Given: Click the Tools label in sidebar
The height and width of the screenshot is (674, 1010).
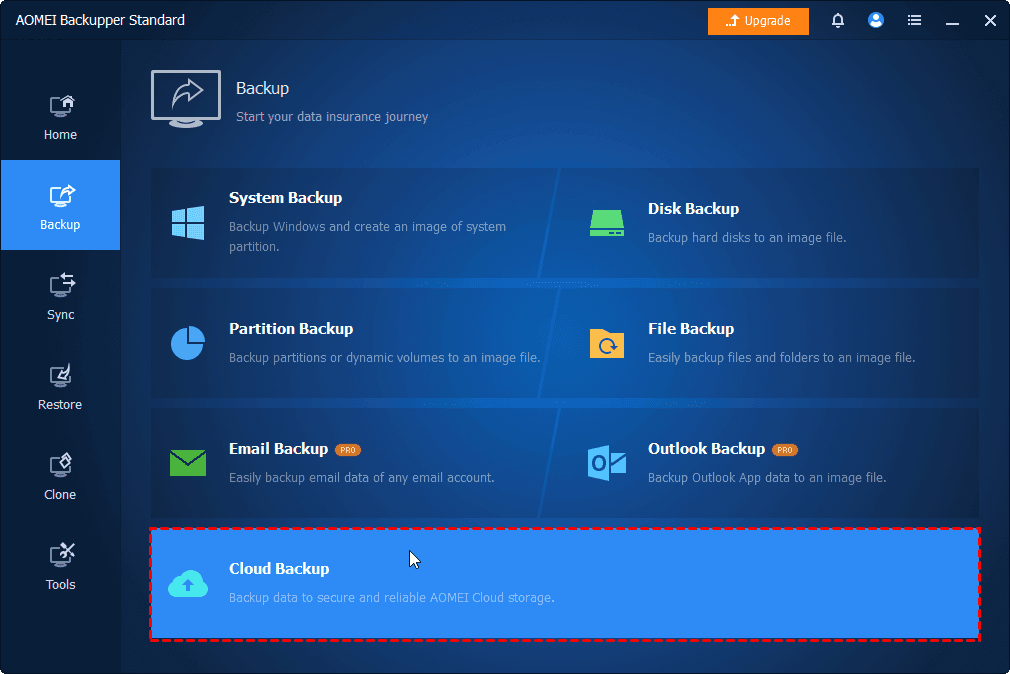Looking at the screenshot, I should pyautogui.click(x=61, y=584).
